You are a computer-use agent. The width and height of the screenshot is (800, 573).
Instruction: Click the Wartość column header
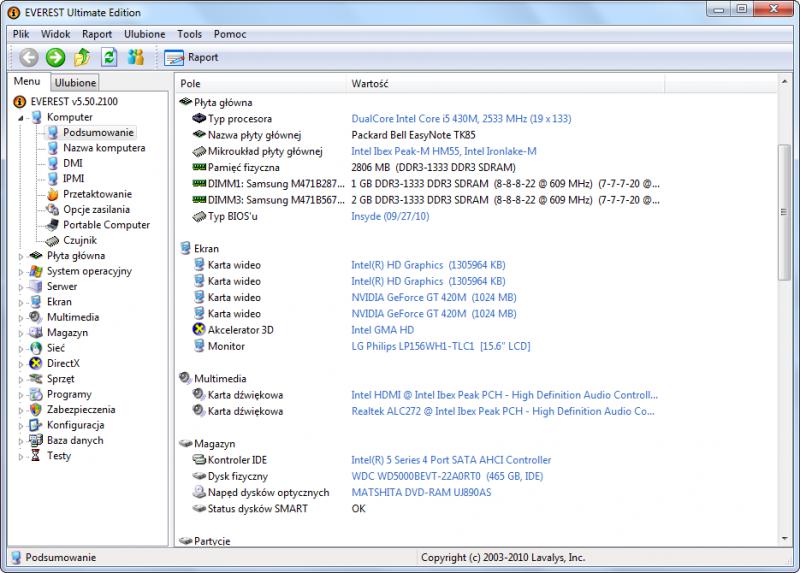(x=505, y=84)
